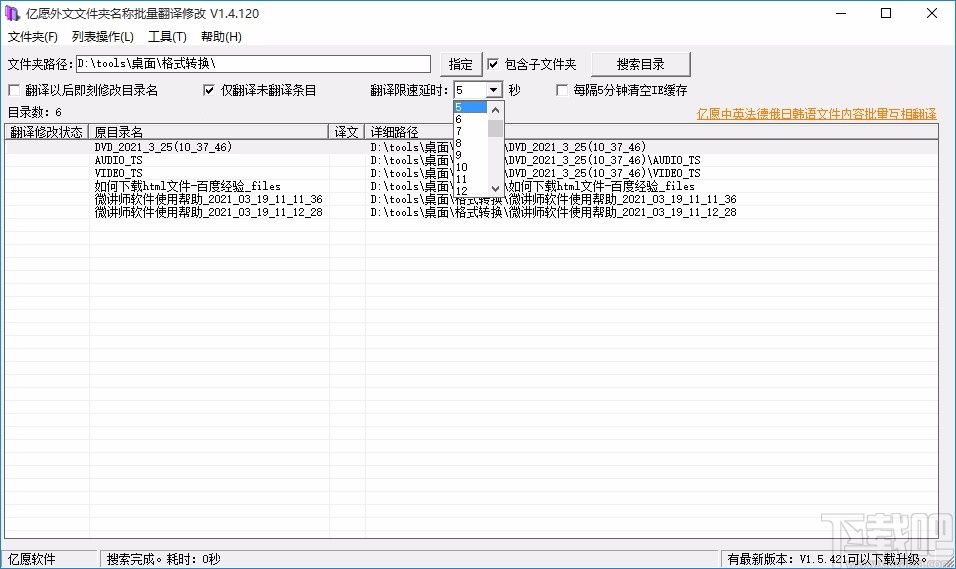Select 7 in delay dropdown list
The image size is (956, 569).
[x=470, y=131]
